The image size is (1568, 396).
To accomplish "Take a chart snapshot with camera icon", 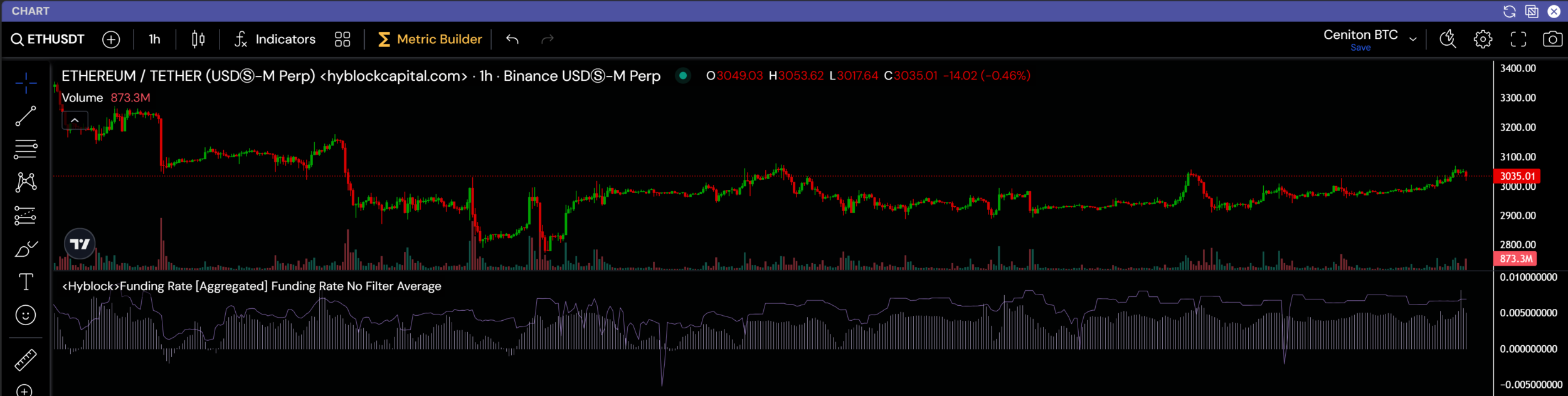I will point(1552,39).
